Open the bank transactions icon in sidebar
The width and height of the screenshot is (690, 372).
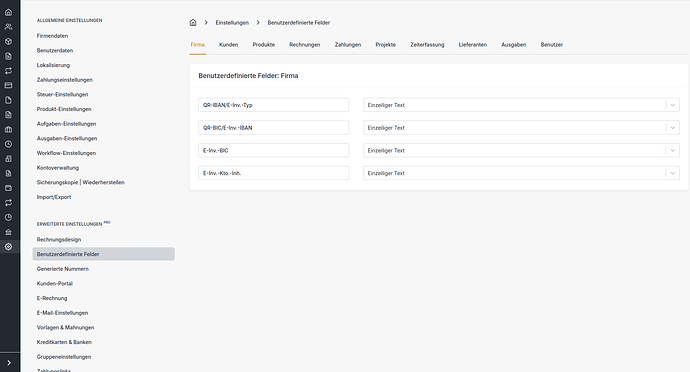pos(8,232)
